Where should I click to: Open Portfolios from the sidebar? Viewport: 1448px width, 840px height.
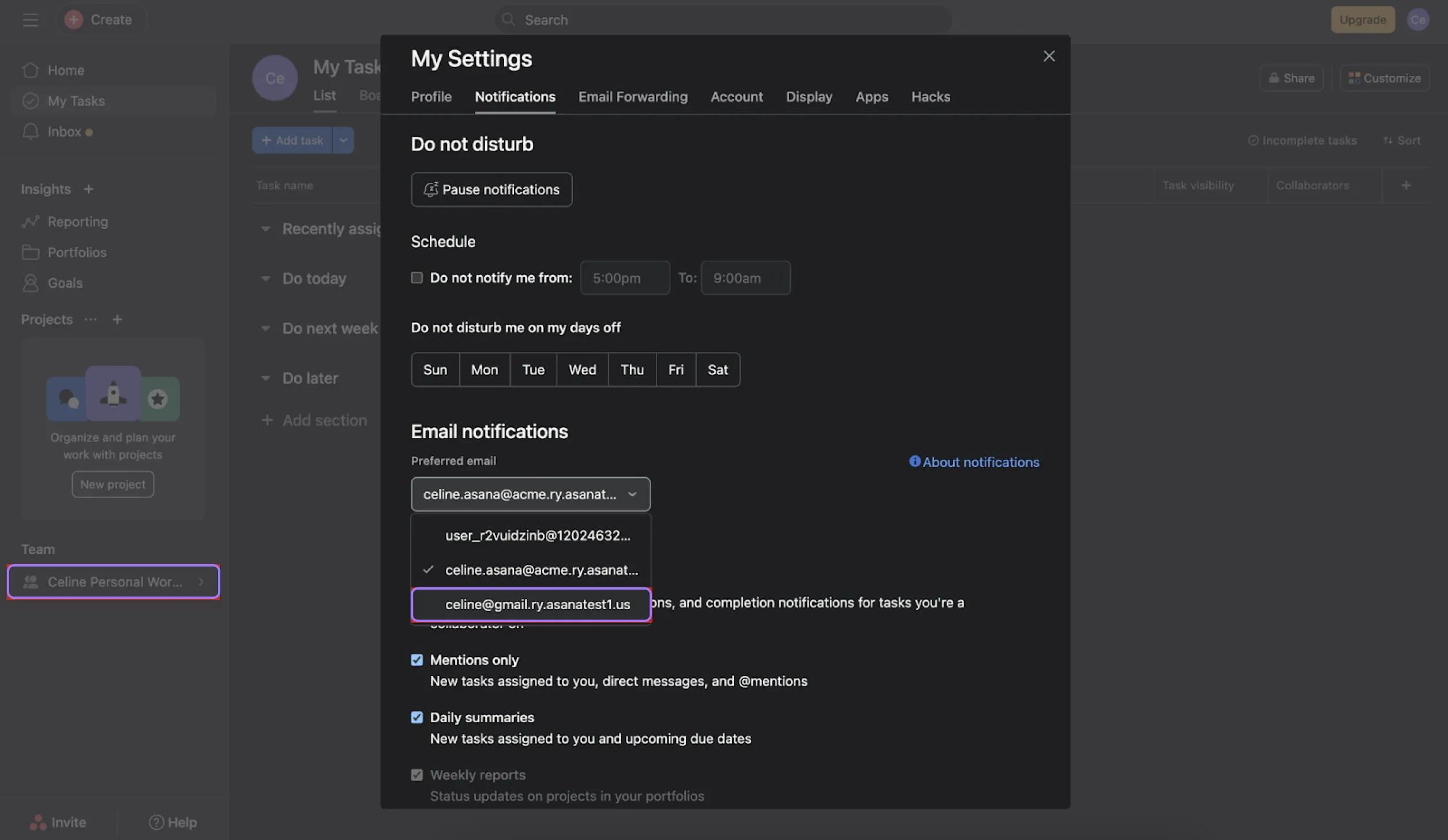point(77,252)
